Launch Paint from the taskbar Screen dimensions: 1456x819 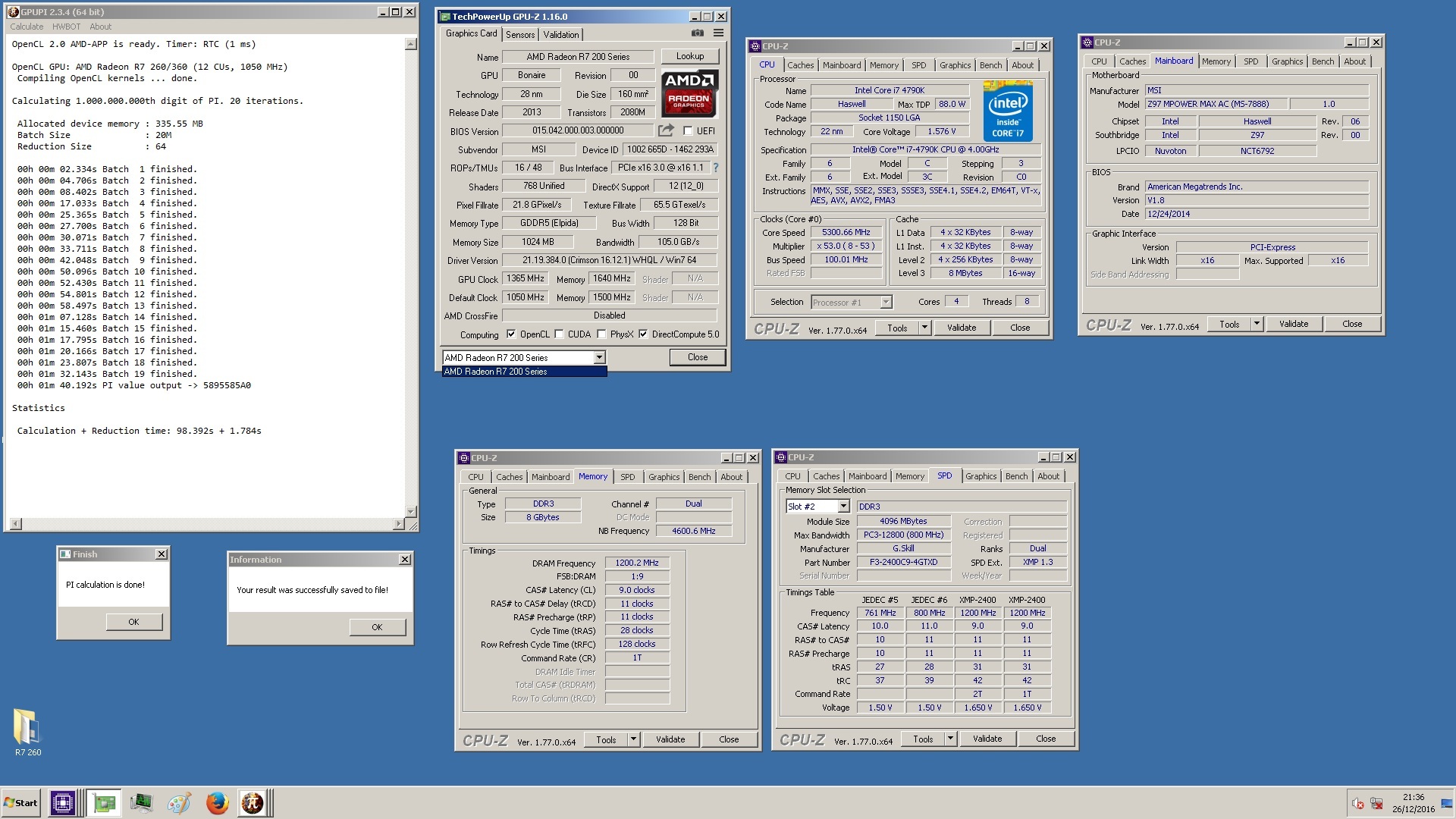click(x=179, y=802)
